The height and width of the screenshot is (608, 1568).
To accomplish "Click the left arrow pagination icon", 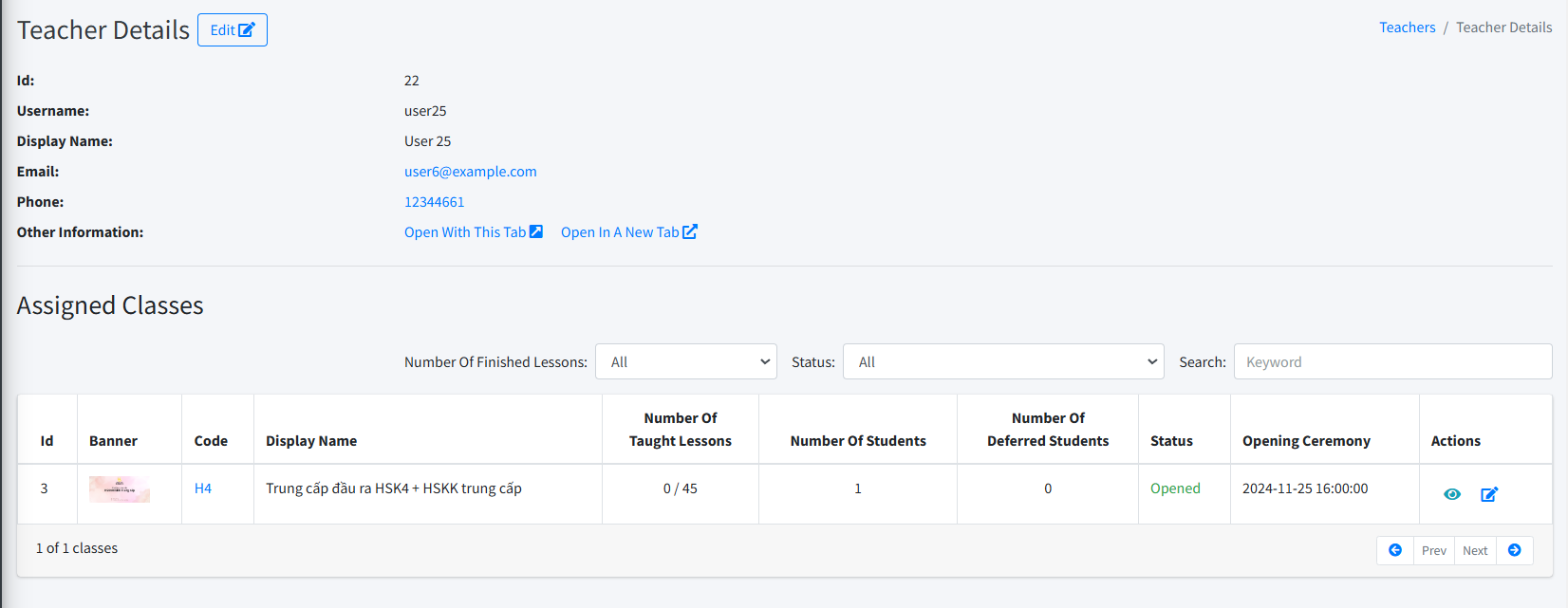I will tap(1395, 550).
